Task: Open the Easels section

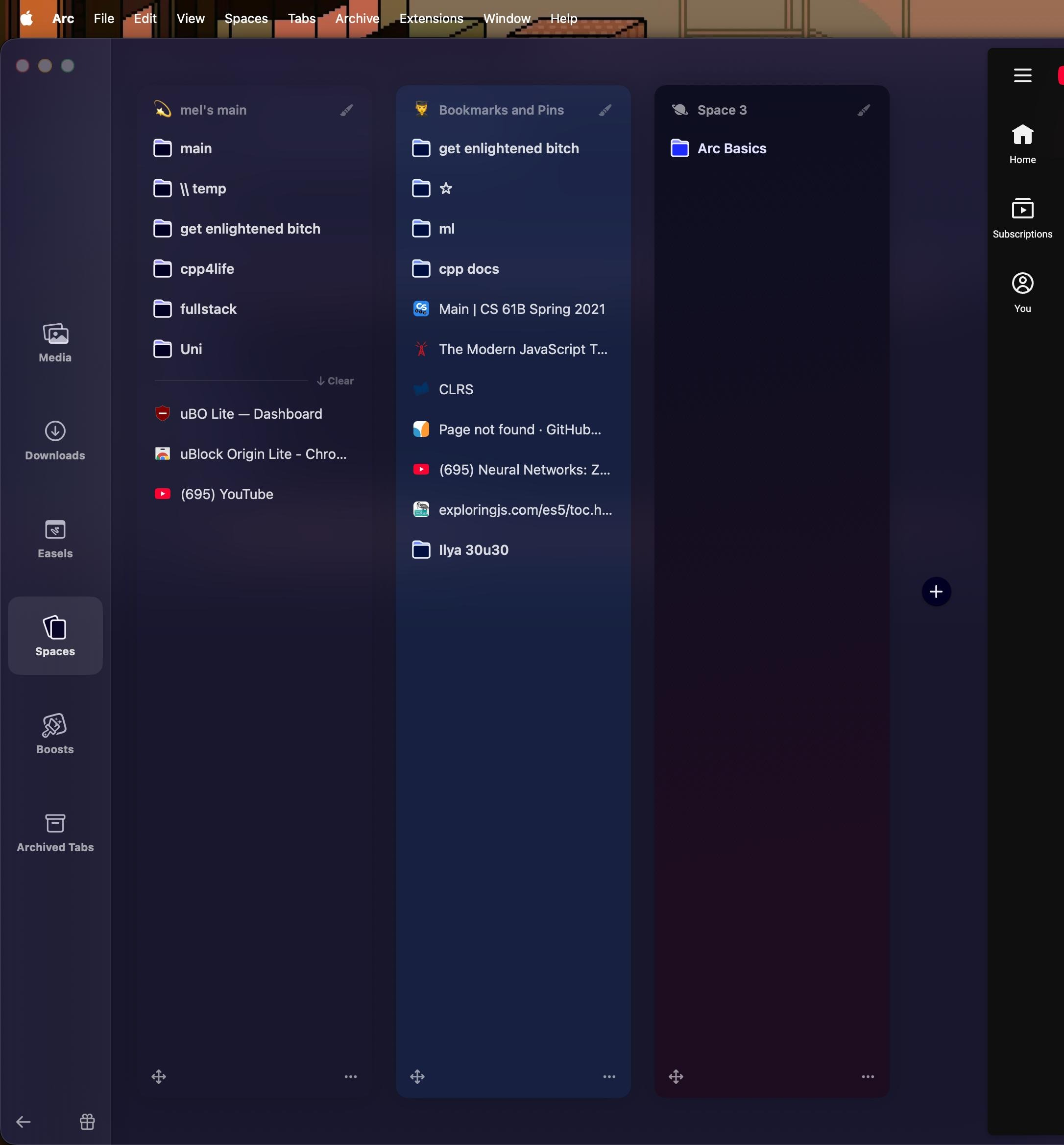Action: coord(55,539)
